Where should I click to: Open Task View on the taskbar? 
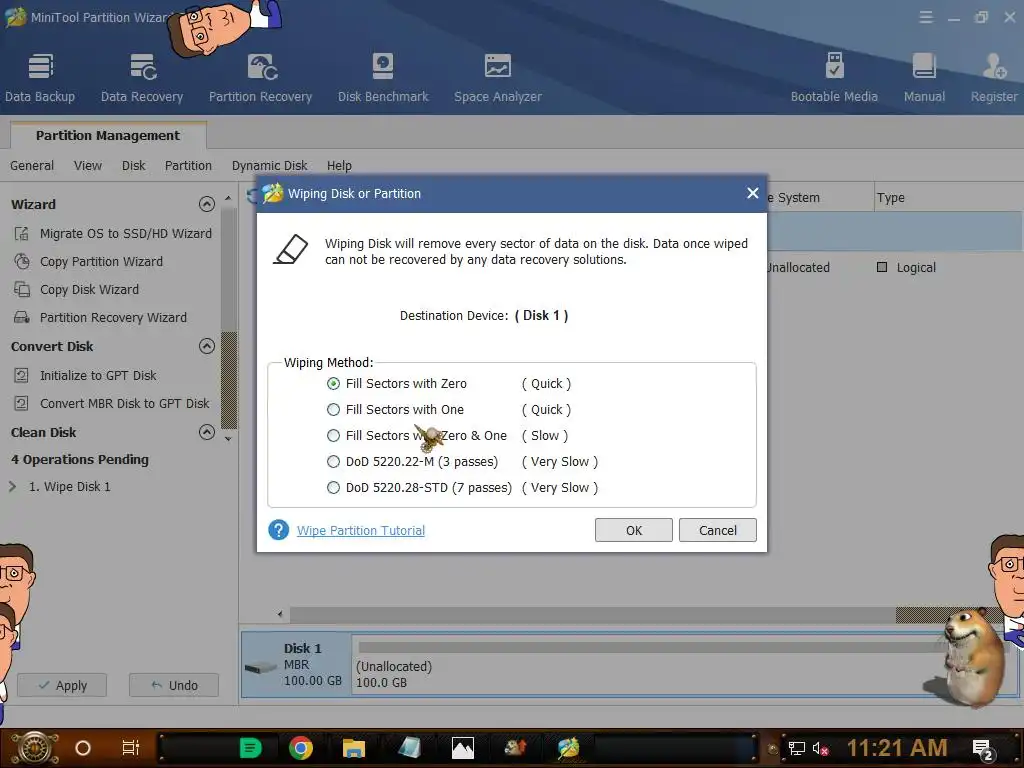pos(131,748)
